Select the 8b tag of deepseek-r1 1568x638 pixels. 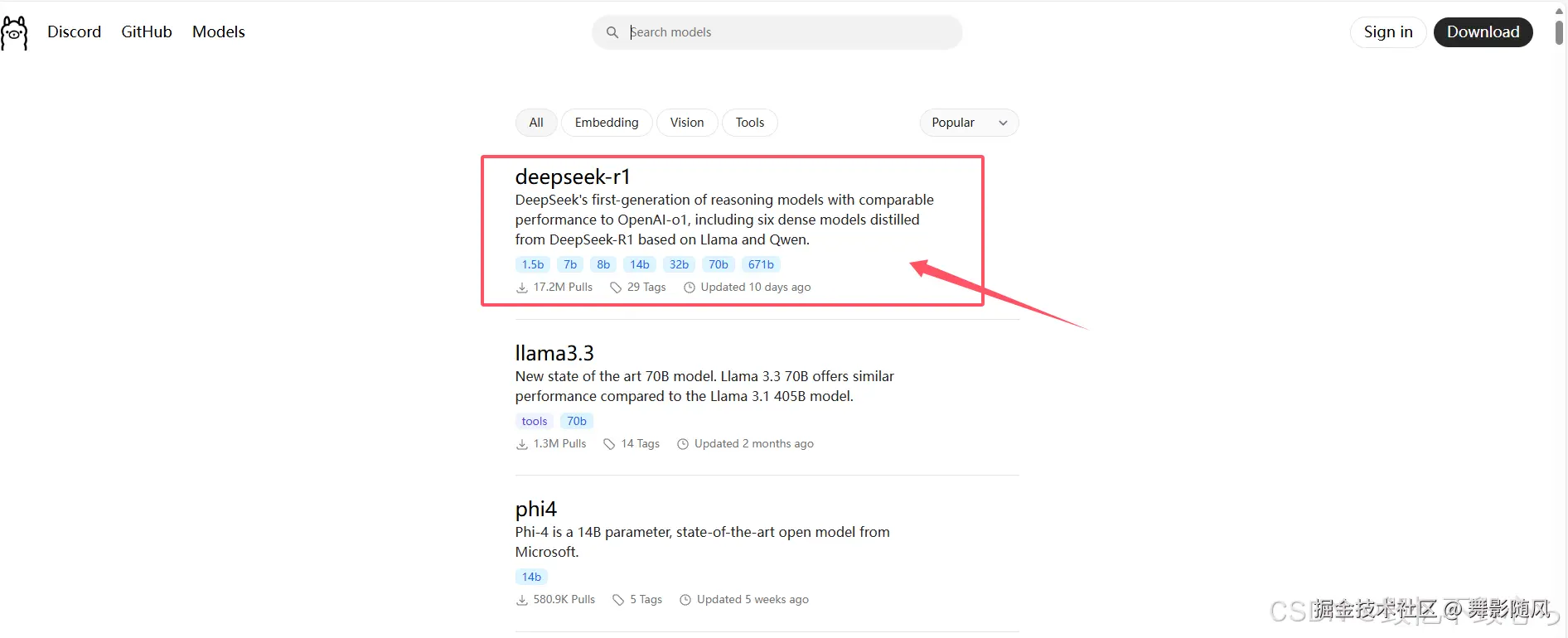tap(603, 264)
